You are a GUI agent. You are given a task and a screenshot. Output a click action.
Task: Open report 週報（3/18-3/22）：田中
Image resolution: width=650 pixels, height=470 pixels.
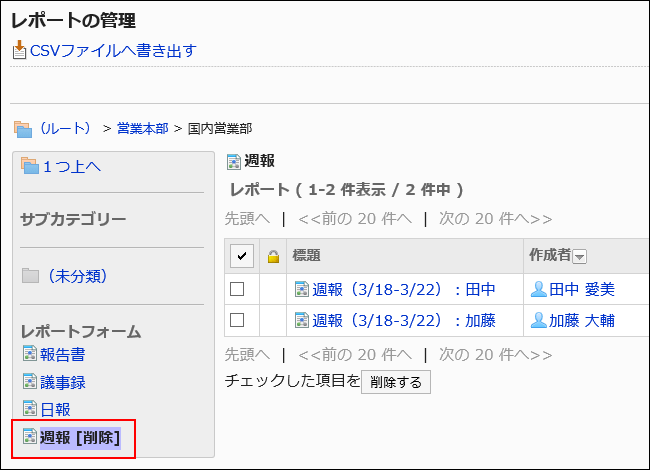[x=404, y=289]
